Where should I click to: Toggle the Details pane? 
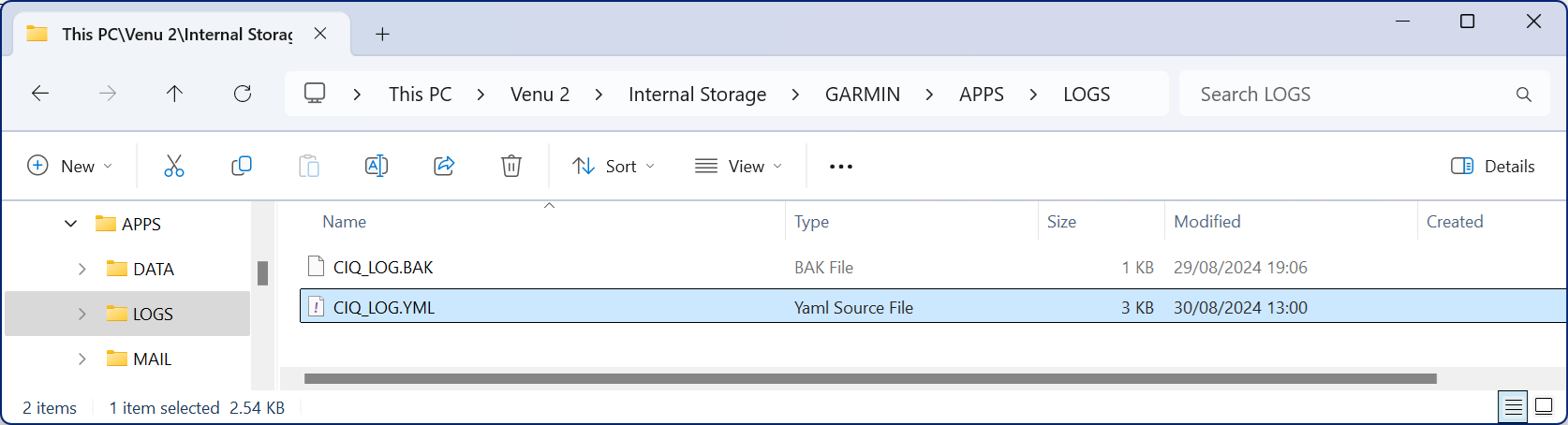(x=1493, y=166)
